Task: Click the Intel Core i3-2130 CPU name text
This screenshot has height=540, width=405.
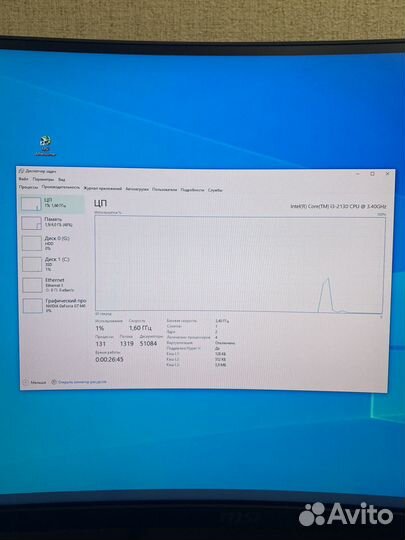Action: coord(338,206)
